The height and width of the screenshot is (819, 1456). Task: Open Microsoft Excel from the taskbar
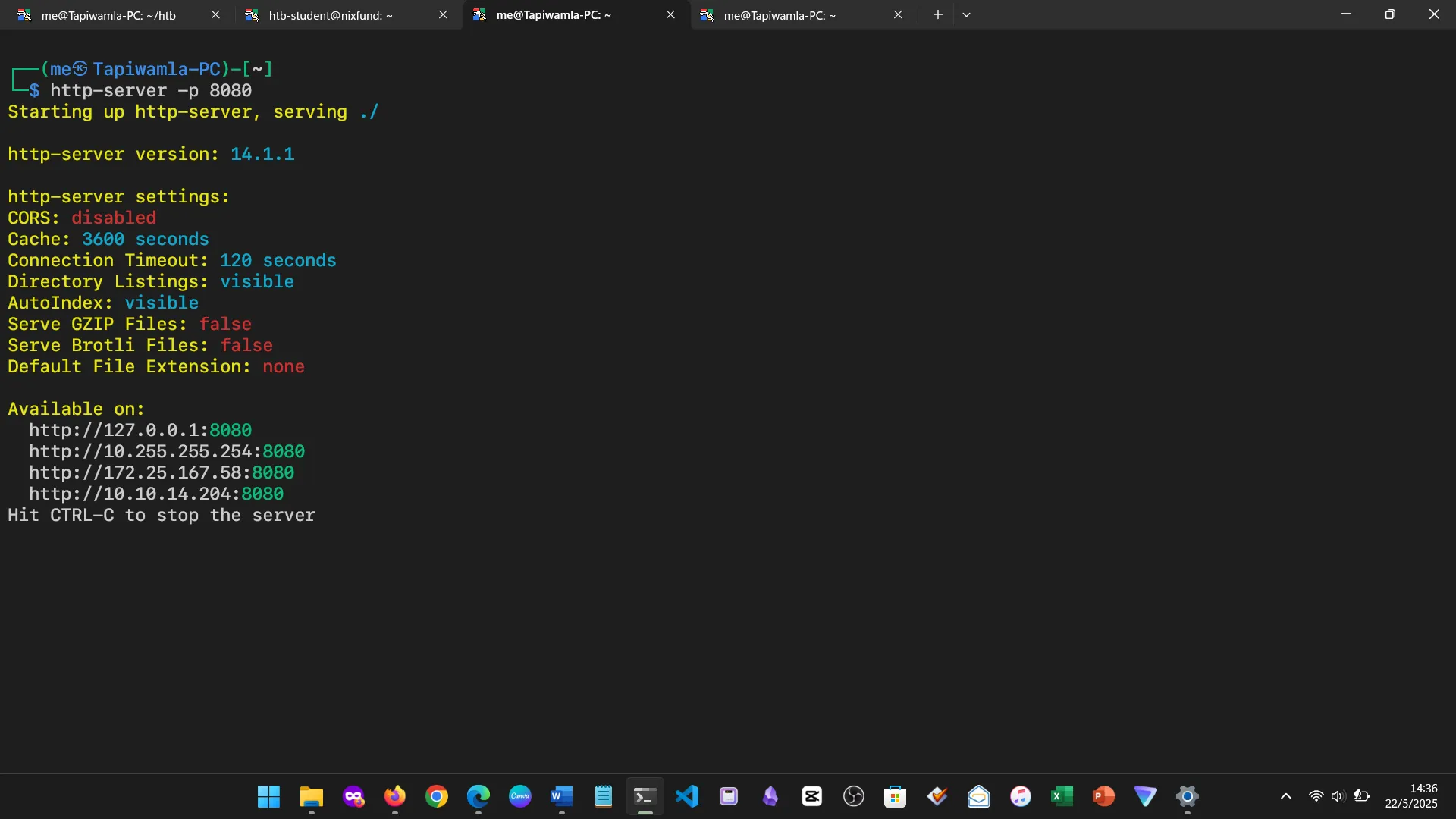point(1062,796)
